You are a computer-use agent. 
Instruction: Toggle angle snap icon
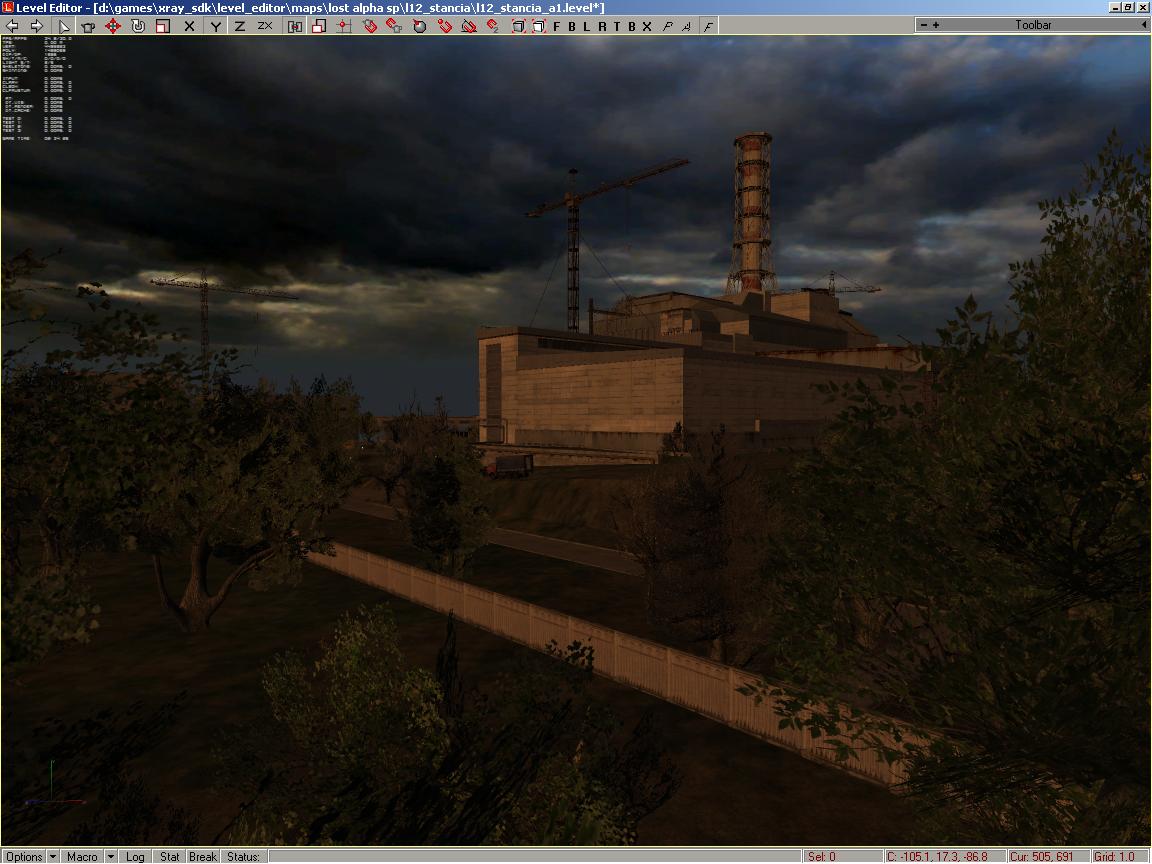pos(469,26)
